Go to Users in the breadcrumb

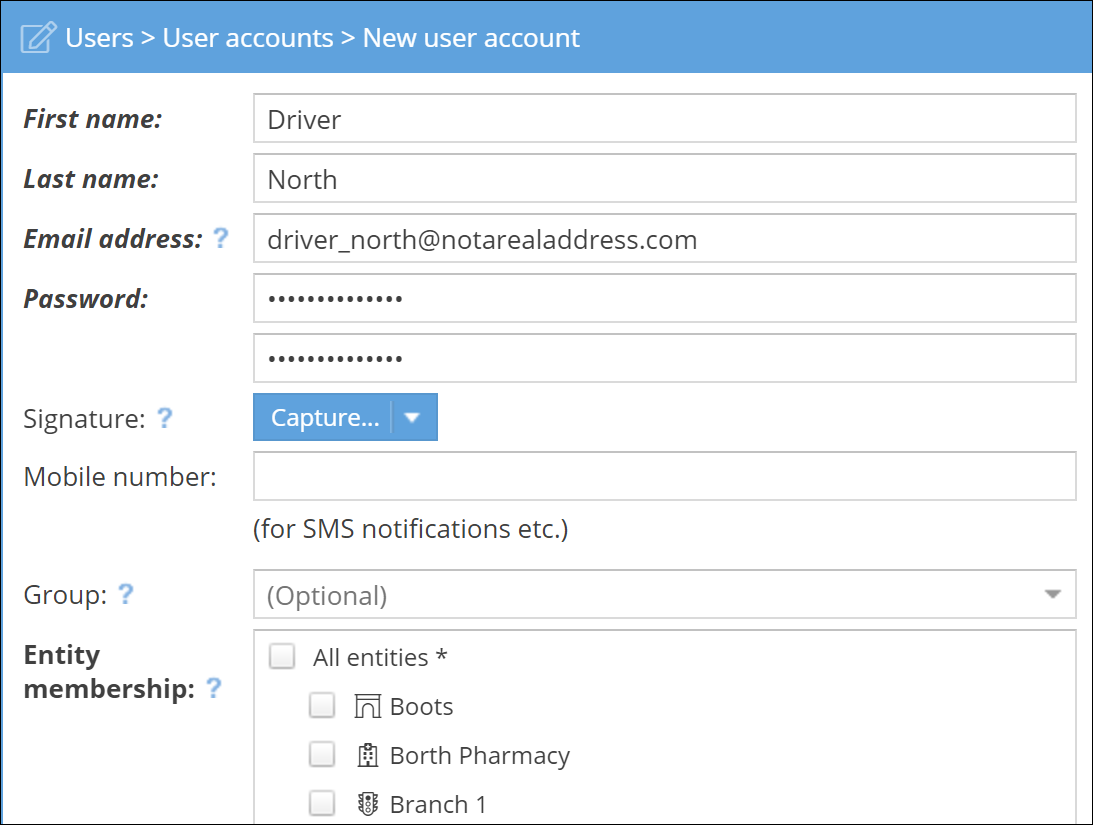pyautogui.click(x=99, y=39)
